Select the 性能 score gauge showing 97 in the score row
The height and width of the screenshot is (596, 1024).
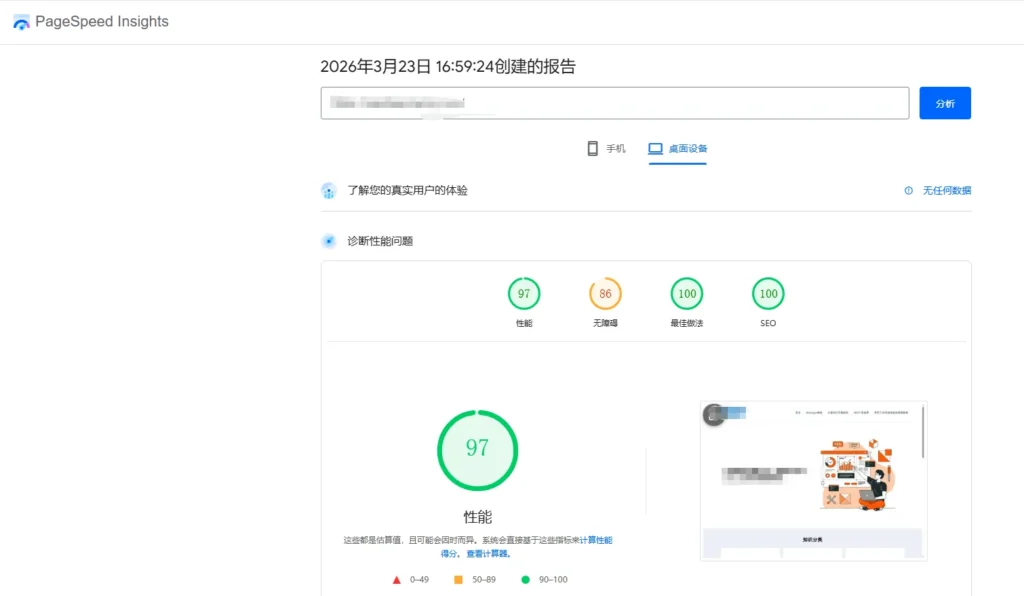tap(523, 294)
